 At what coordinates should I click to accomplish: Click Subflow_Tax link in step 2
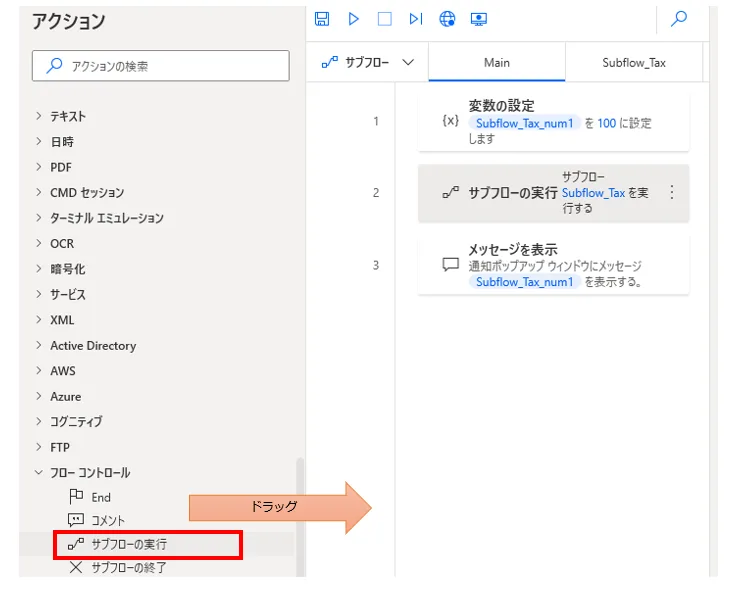(593, 193)
